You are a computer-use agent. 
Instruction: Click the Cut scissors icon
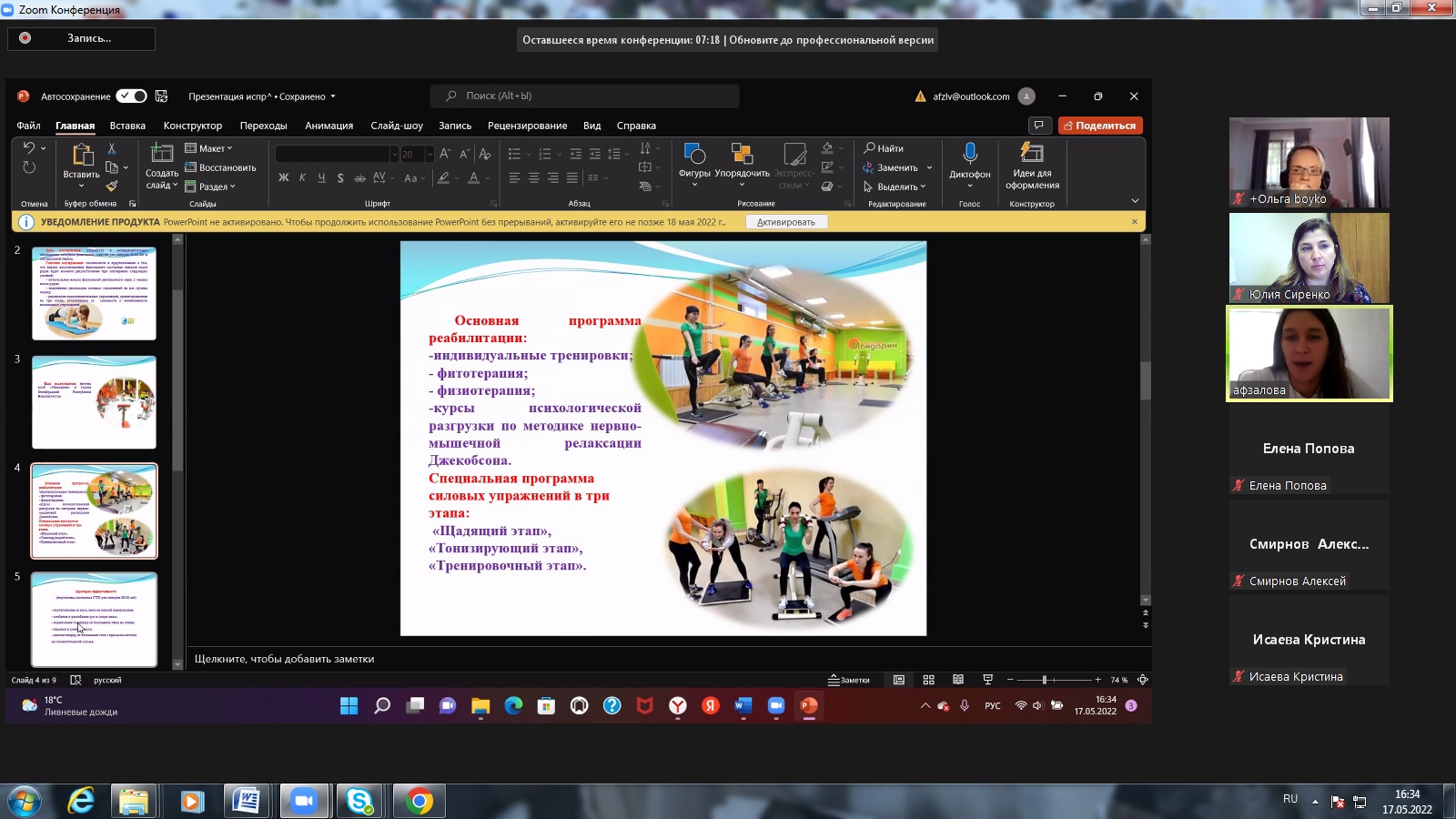pyautogui.click(x=112, y=148)
